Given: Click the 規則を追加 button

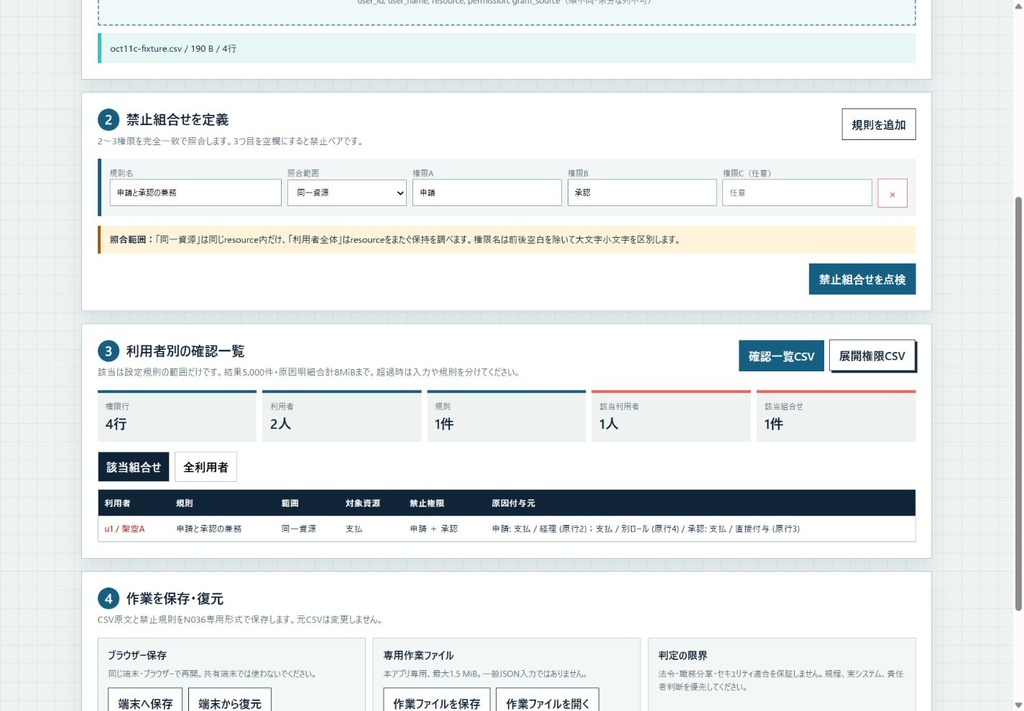Looking at the screenshot, I should [x=878, y=124].
